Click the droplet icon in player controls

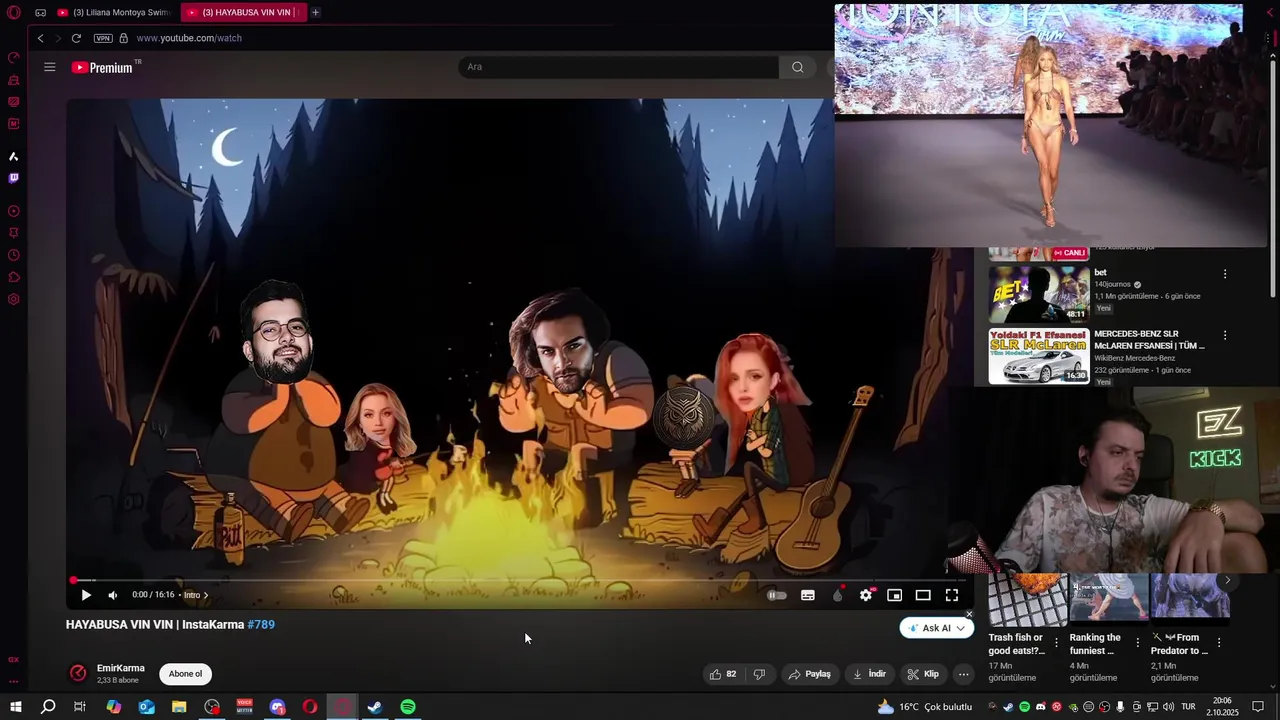[x=838, y=595]
